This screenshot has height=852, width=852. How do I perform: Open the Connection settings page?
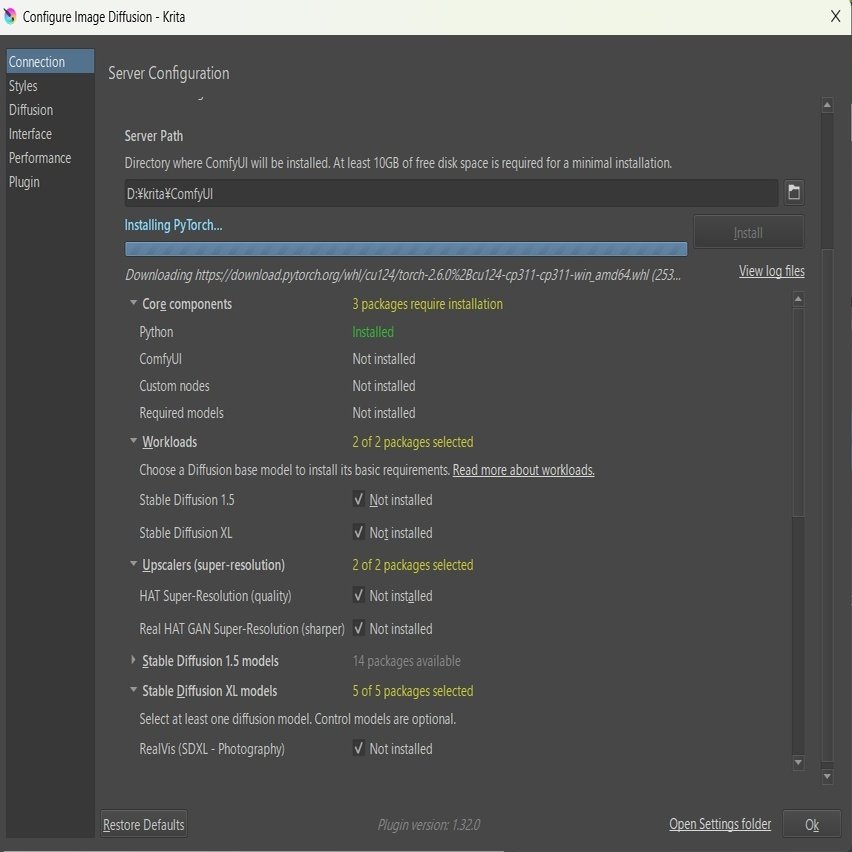pyautogui.click(x=50, y=61)
